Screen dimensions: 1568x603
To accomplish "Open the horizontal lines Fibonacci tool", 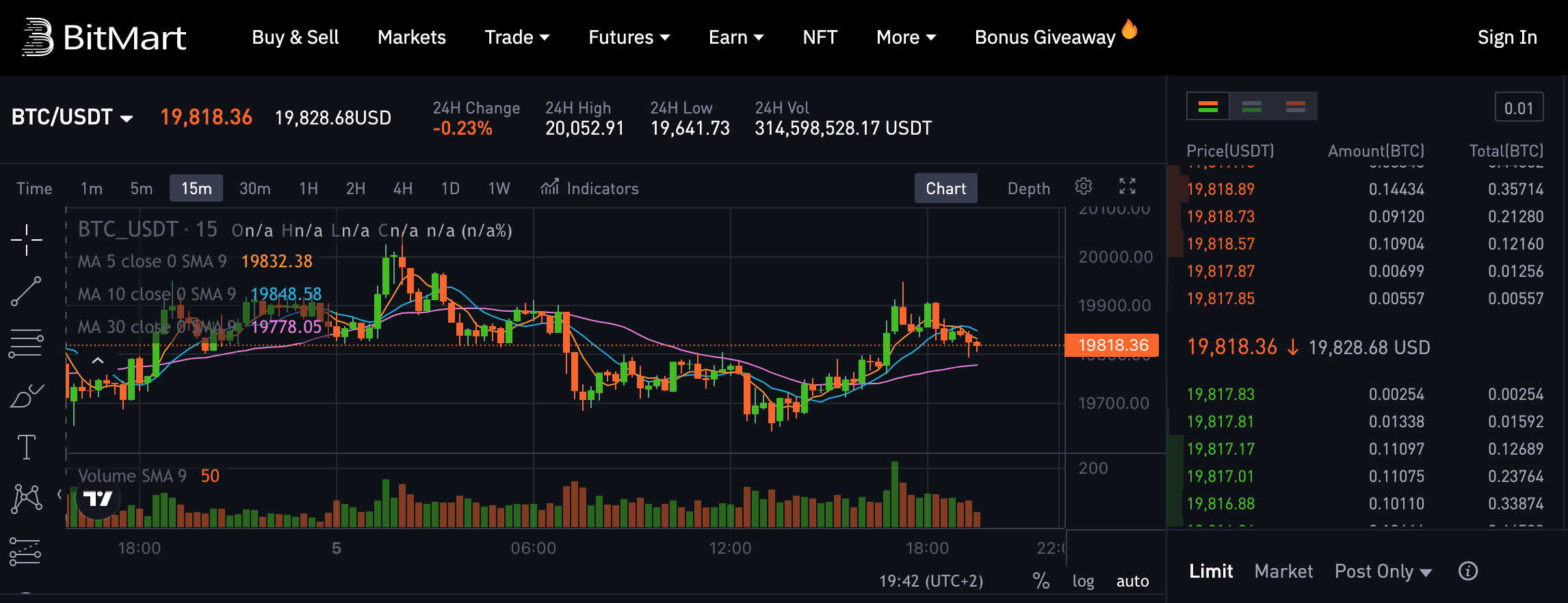I will [27, 343].
